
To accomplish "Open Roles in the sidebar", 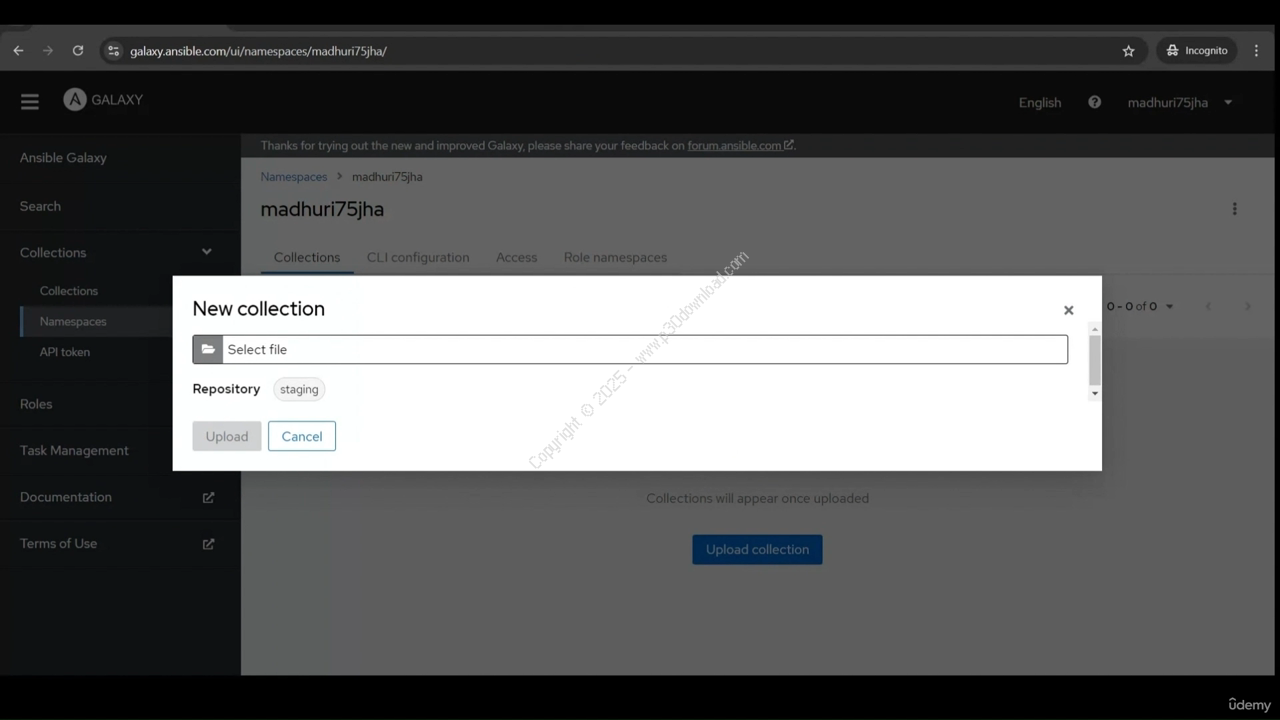I will tap(36, 404).
